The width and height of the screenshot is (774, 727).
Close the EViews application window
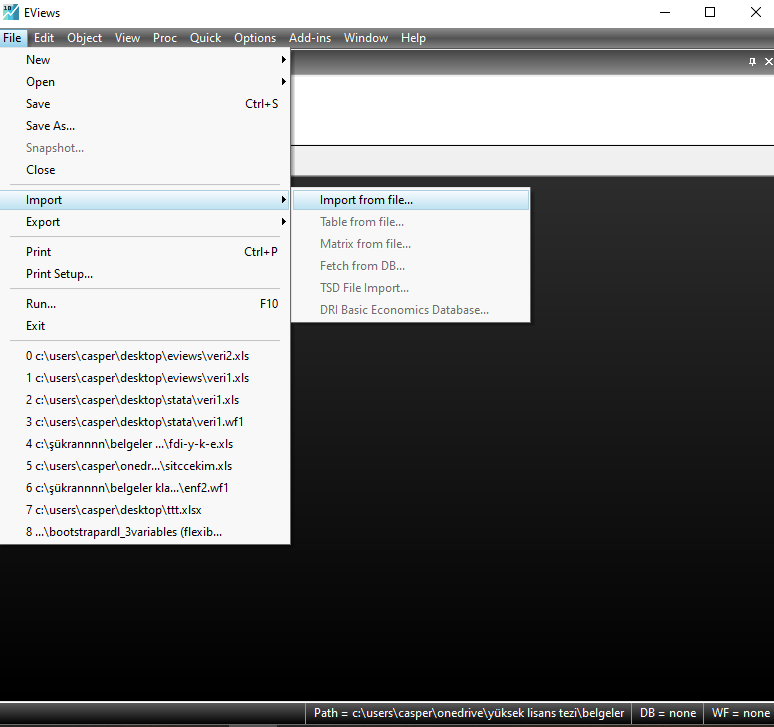755,12
